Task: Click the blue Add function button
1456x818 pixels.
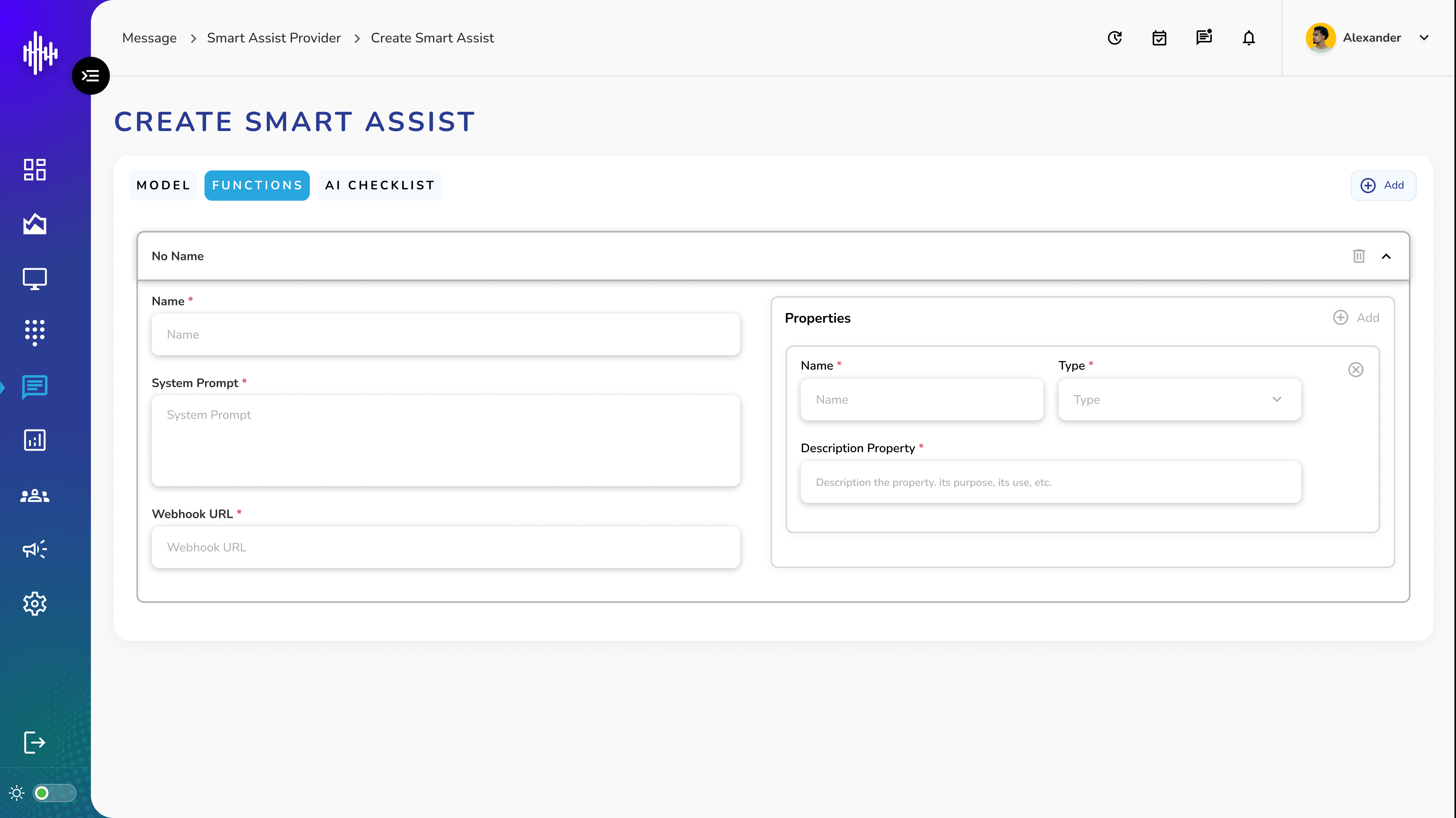Action: [x=1383, y=185]
